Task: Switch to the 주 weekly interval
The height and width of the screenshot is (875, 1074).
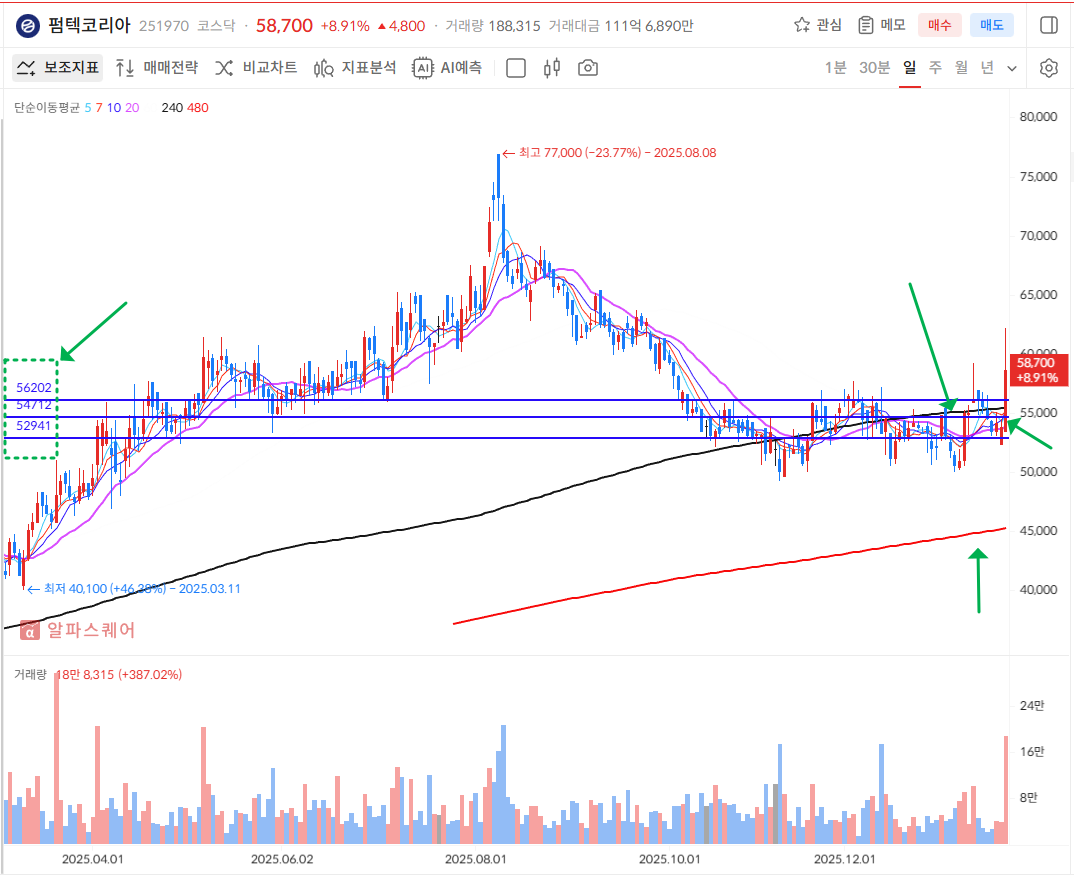Action: point(935,68)
